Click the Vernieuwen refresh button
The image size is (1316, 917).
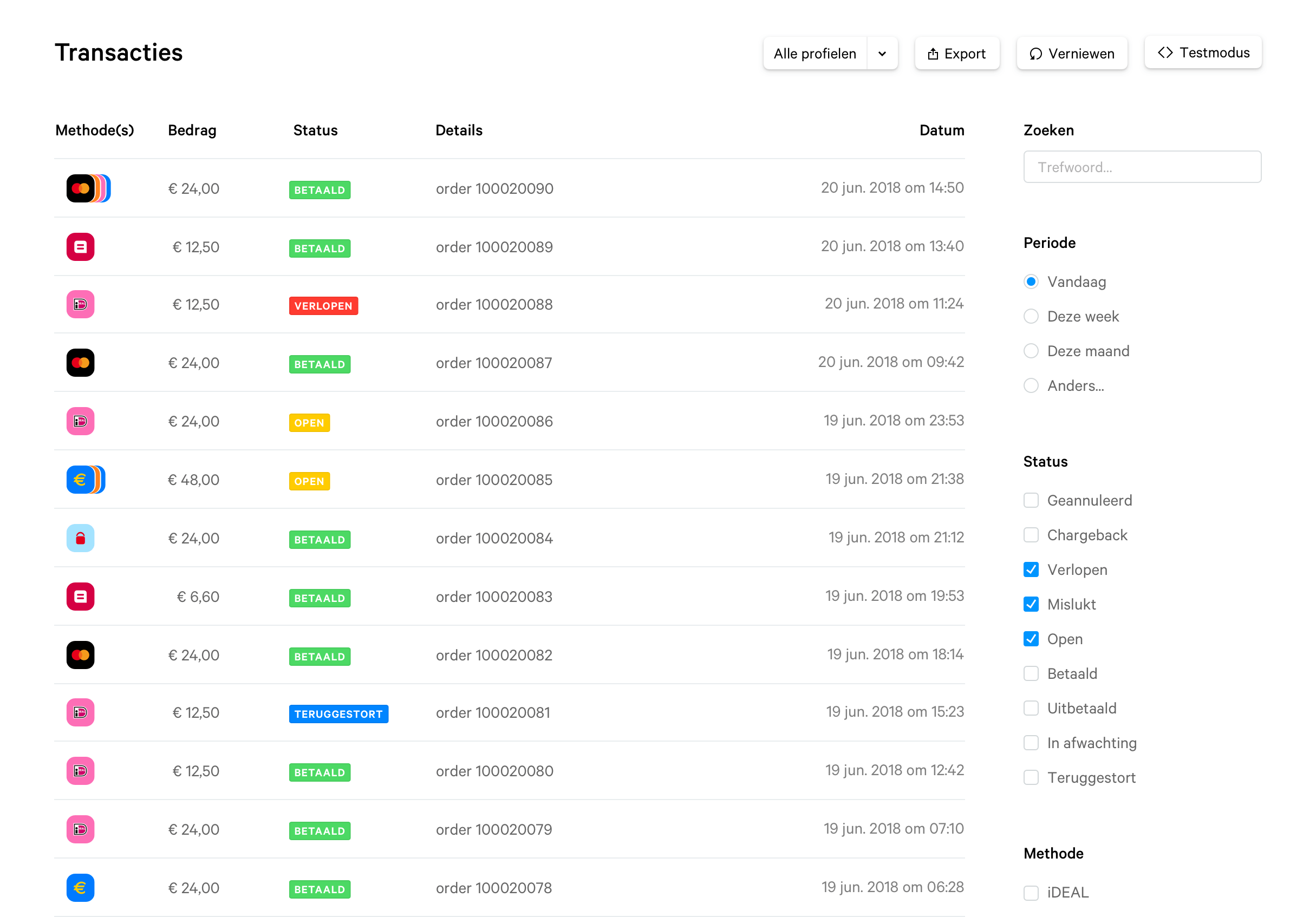point(1071,53)
